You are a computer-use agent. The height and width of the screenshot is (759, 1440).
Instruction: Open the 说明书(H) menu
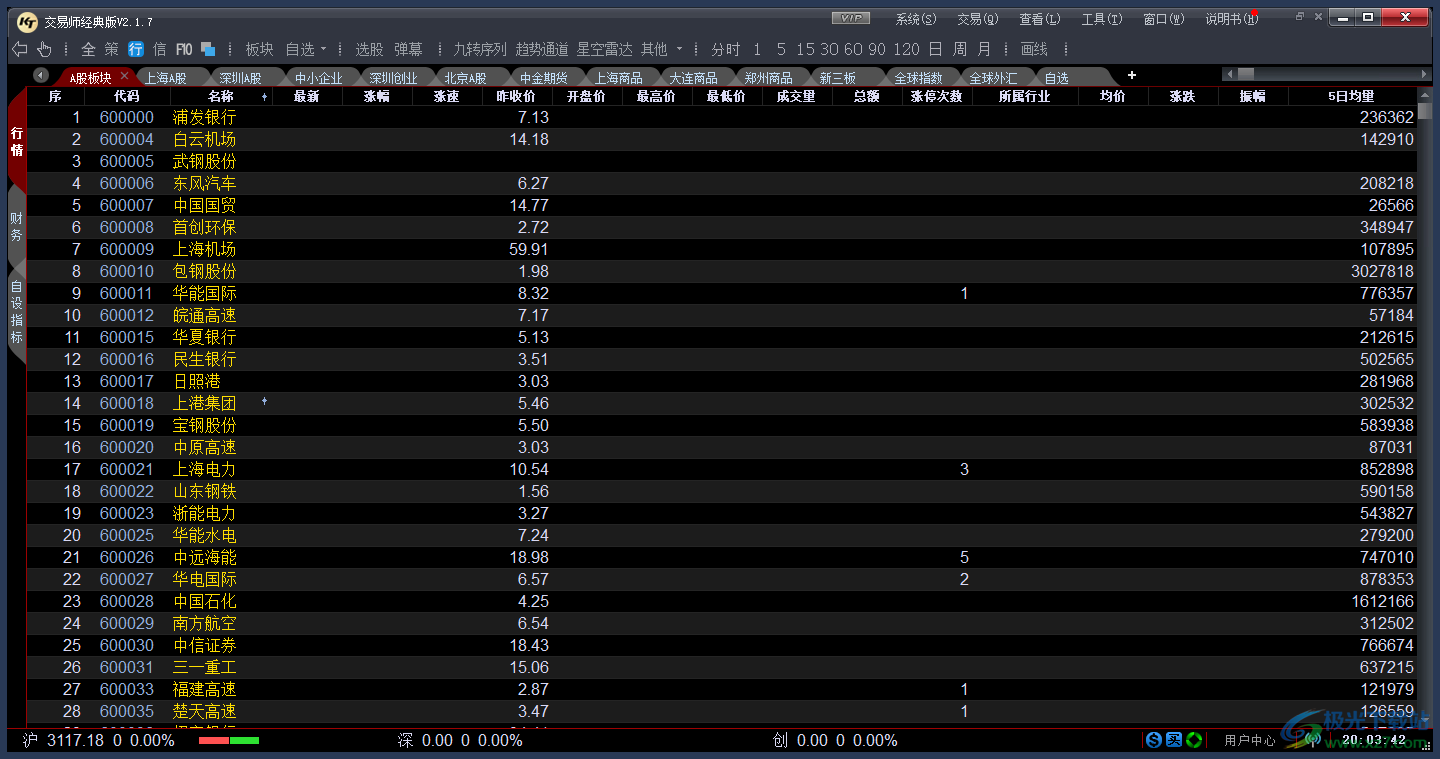(x=1230, y=19)
